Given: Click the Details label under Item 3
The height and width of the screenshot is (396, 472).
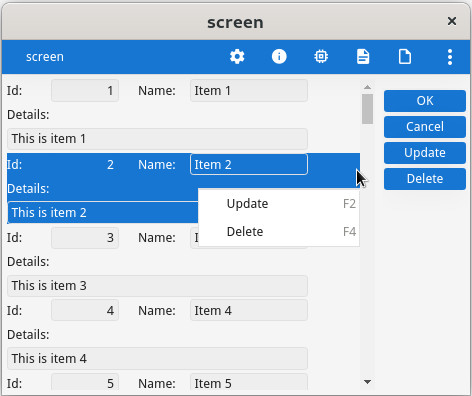Looking at the screenshot, I should point(28,262).
